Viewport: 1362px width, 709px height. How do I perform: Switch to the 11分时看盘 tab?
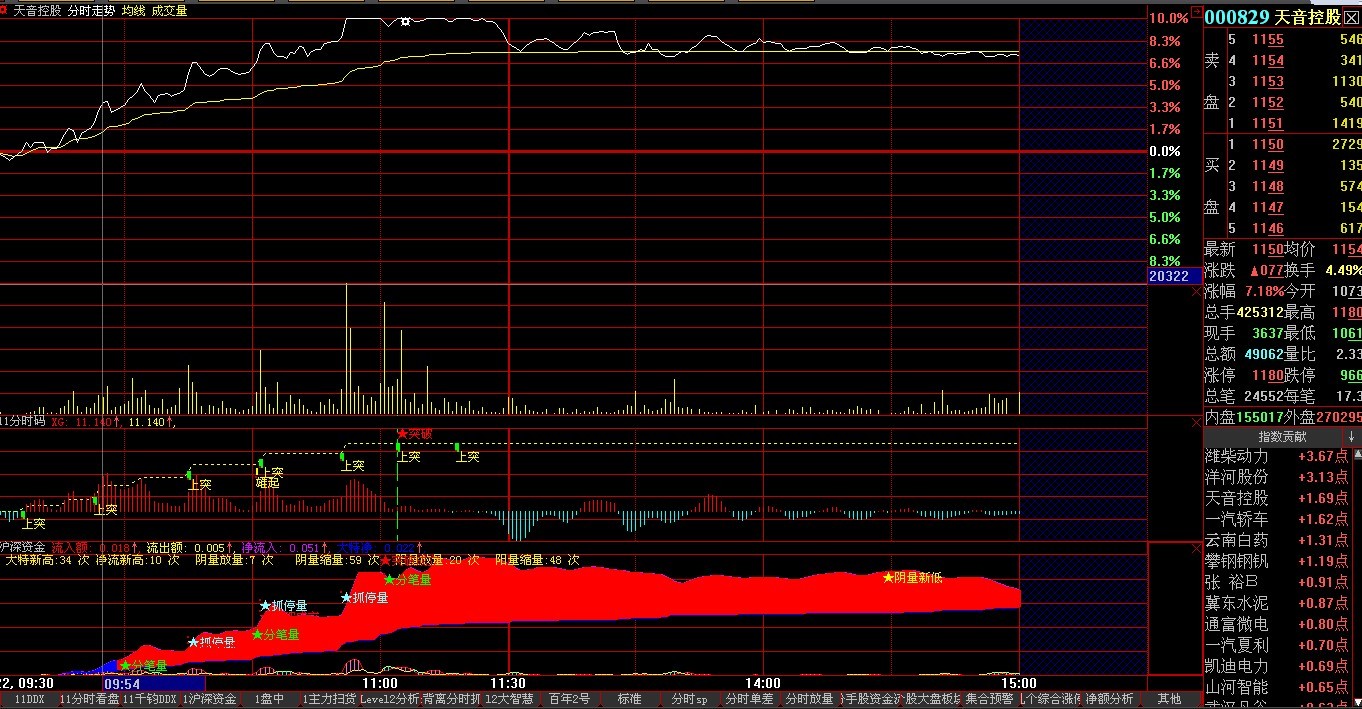pos(89,699)
